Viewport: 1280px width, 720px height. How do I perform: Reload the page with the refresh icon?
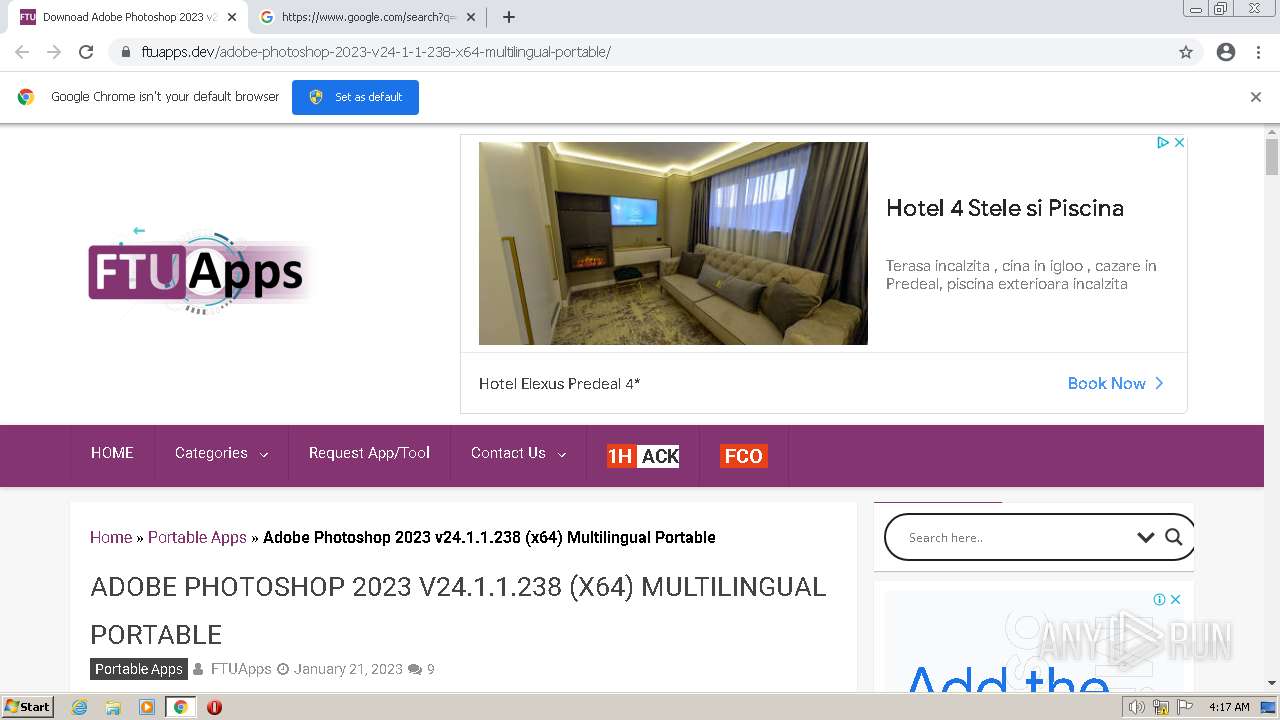[x=86, y=52]
